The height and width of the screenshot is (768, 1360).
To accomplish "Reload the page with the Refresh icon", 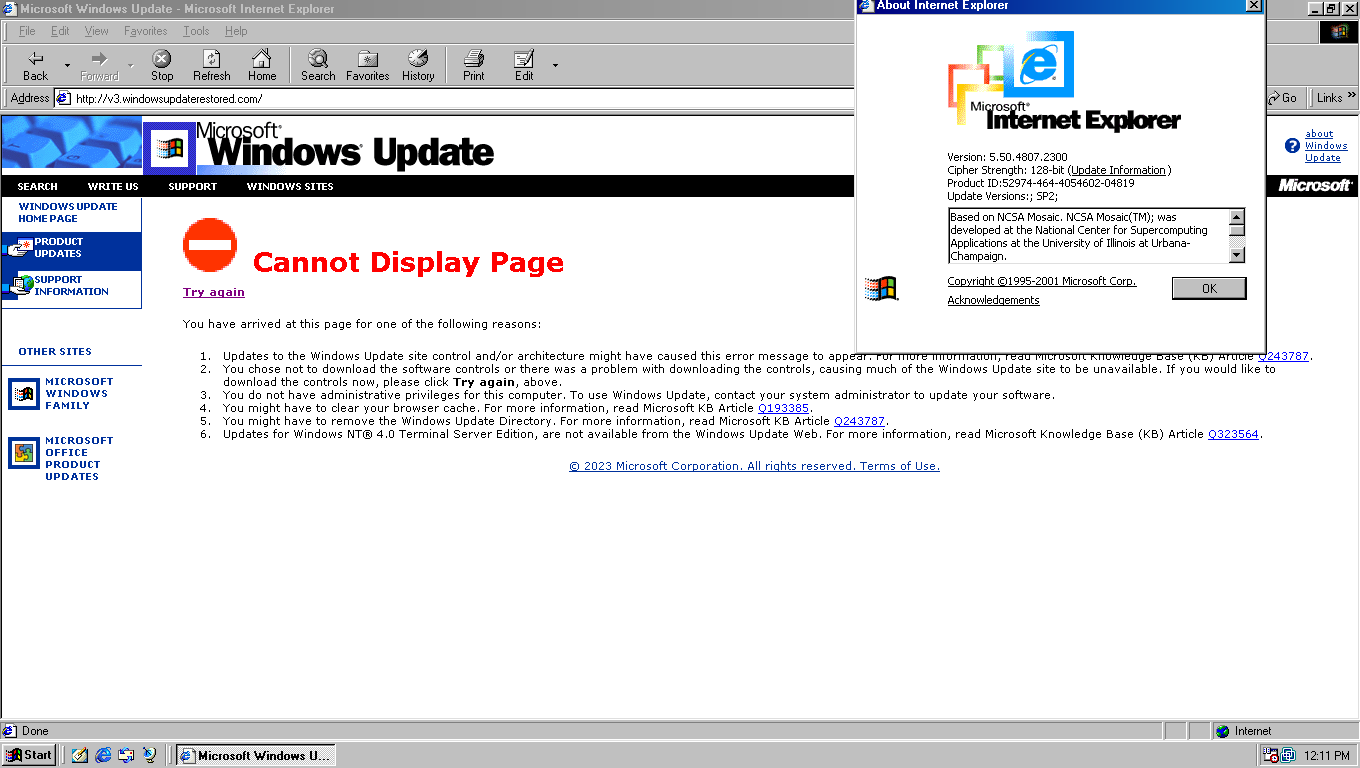I will tap(212, 59).
